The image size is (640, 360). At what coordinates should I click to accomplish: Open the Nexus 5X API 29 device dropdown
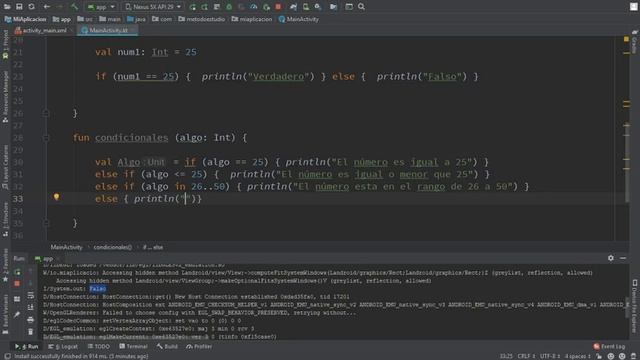[x=153, y=7]
